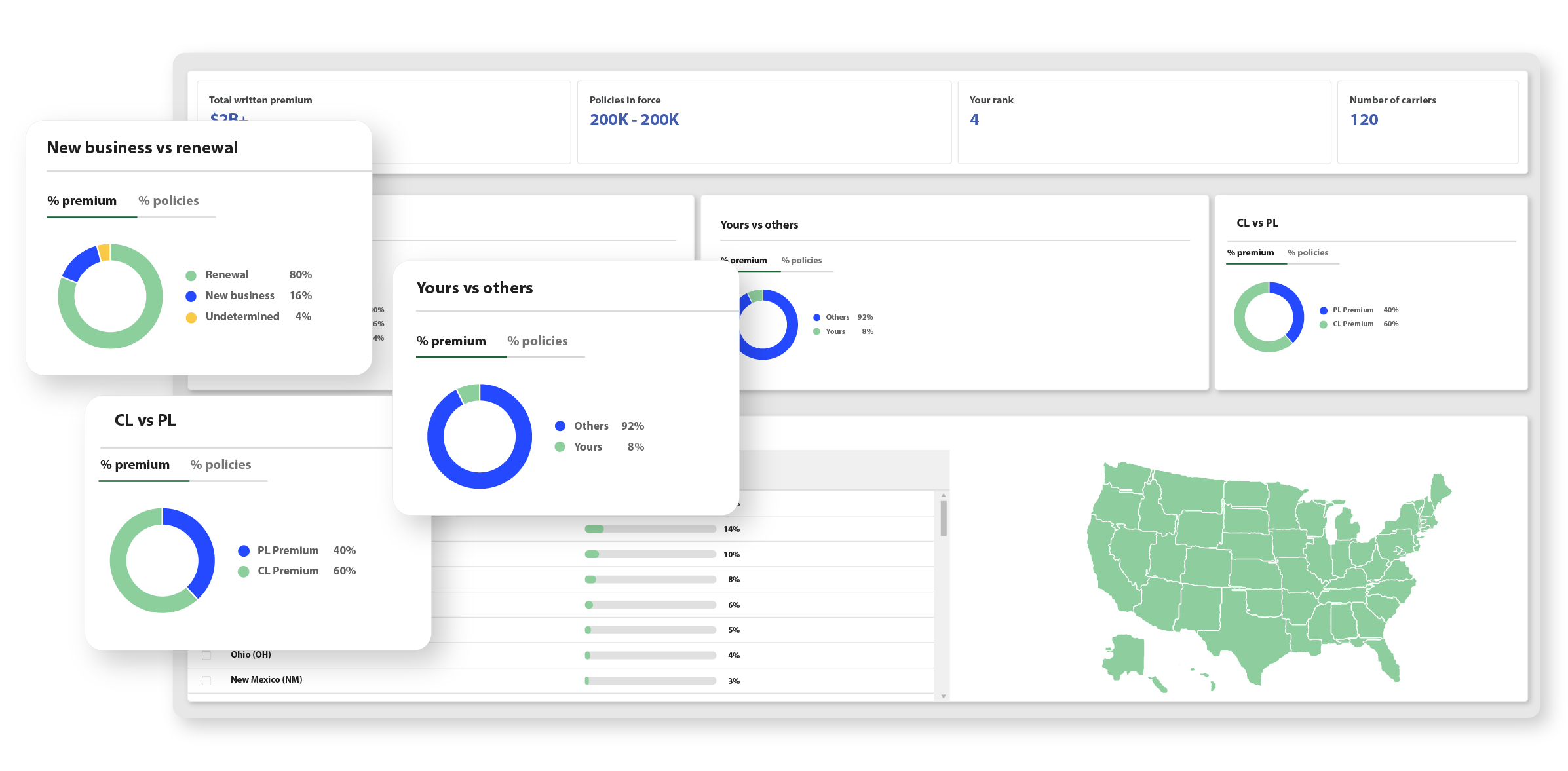Tick the New Mexico (NM) checkbox
1568x771 pixels.
click(x=206, y=681)
